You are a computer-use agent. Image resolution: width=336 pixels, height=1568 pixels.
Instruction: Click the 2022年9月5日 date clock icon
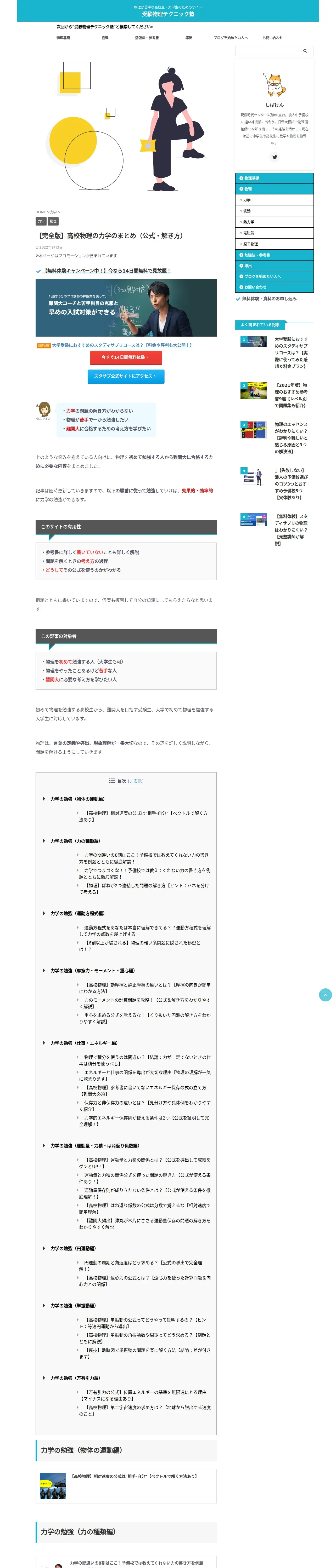[x=37, y=247]
